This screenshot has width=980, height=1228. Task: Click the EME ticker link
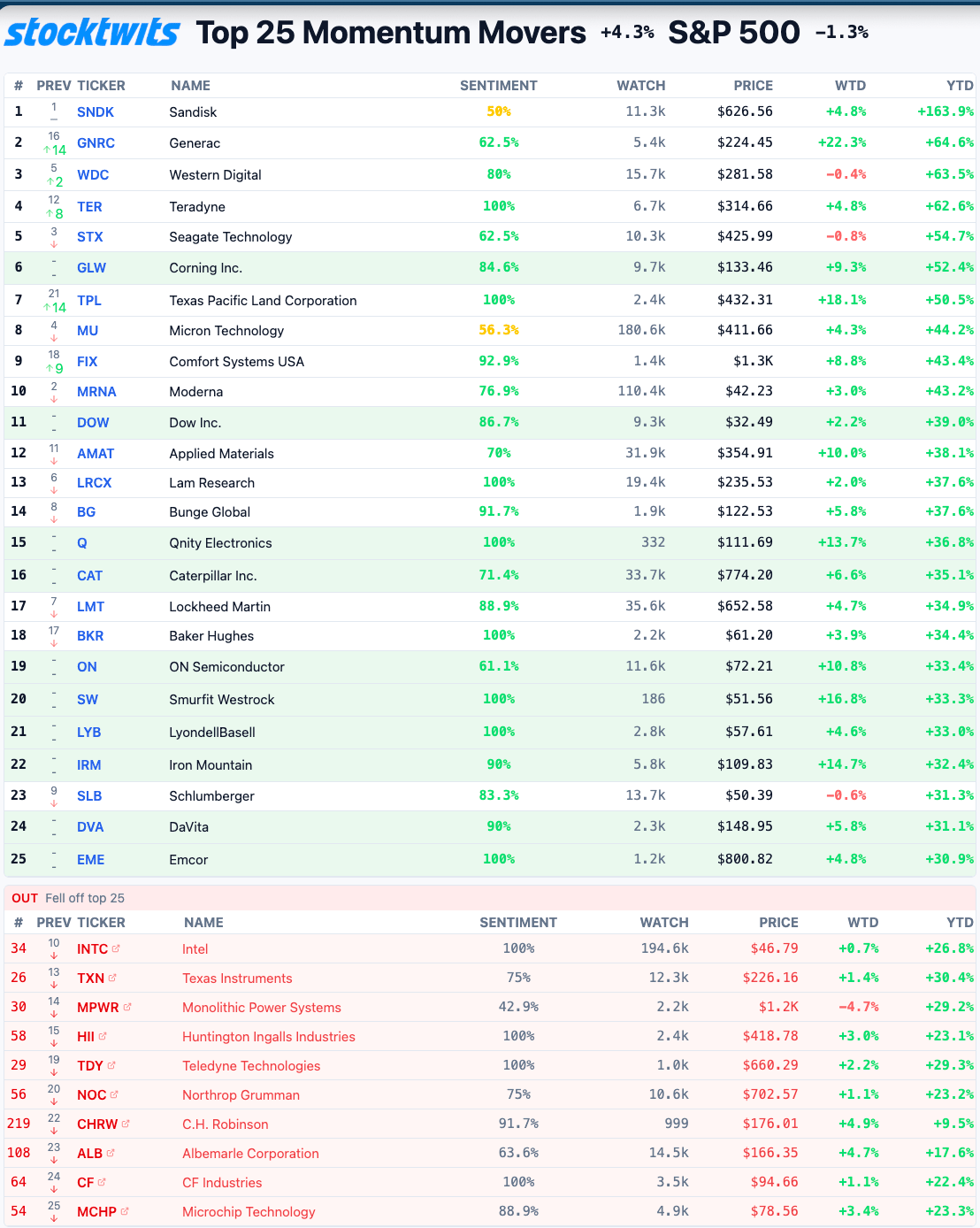point(90,860)
